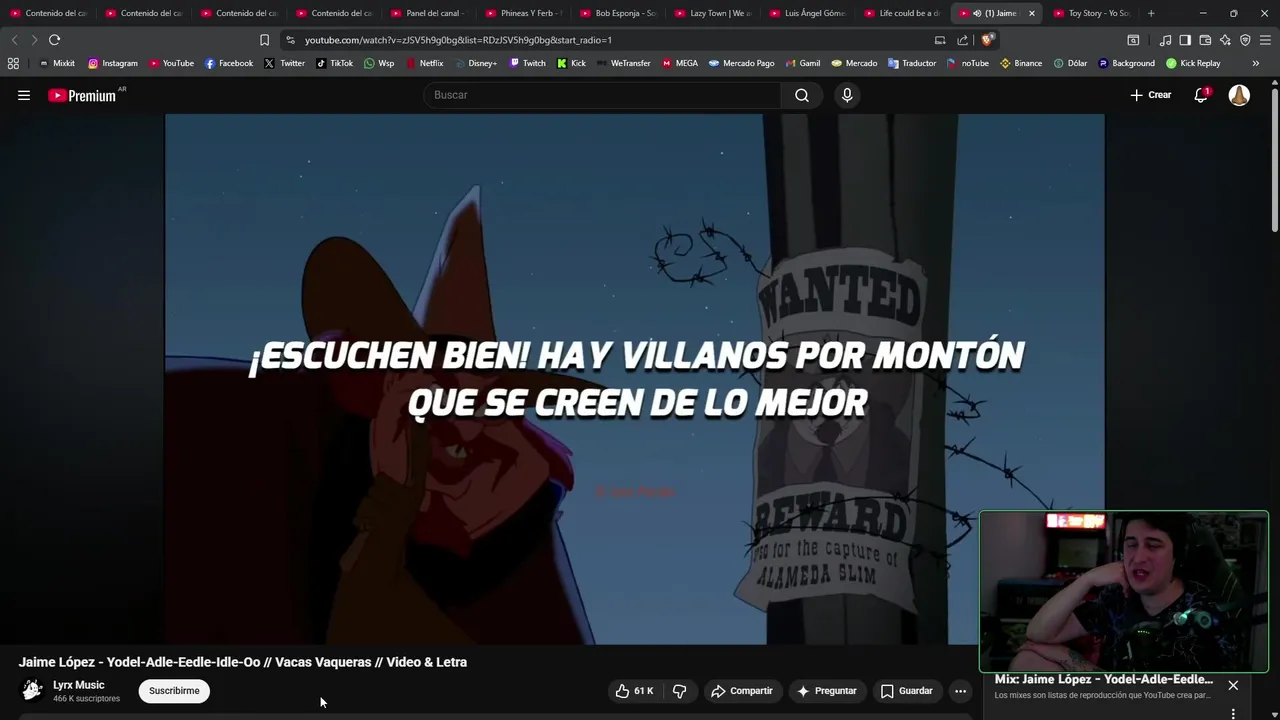Open browser apps grid icon
This screenshot has height=720, width=1280.
tap(13, 63)
